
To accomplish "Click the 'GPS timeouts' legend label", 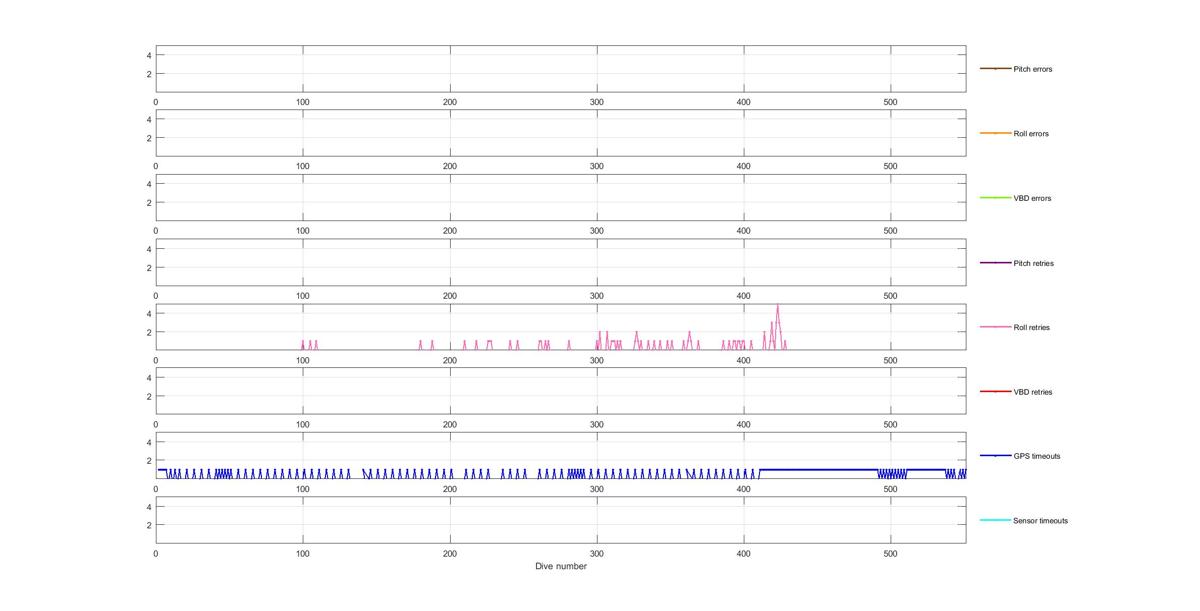I will [1036, 456].
